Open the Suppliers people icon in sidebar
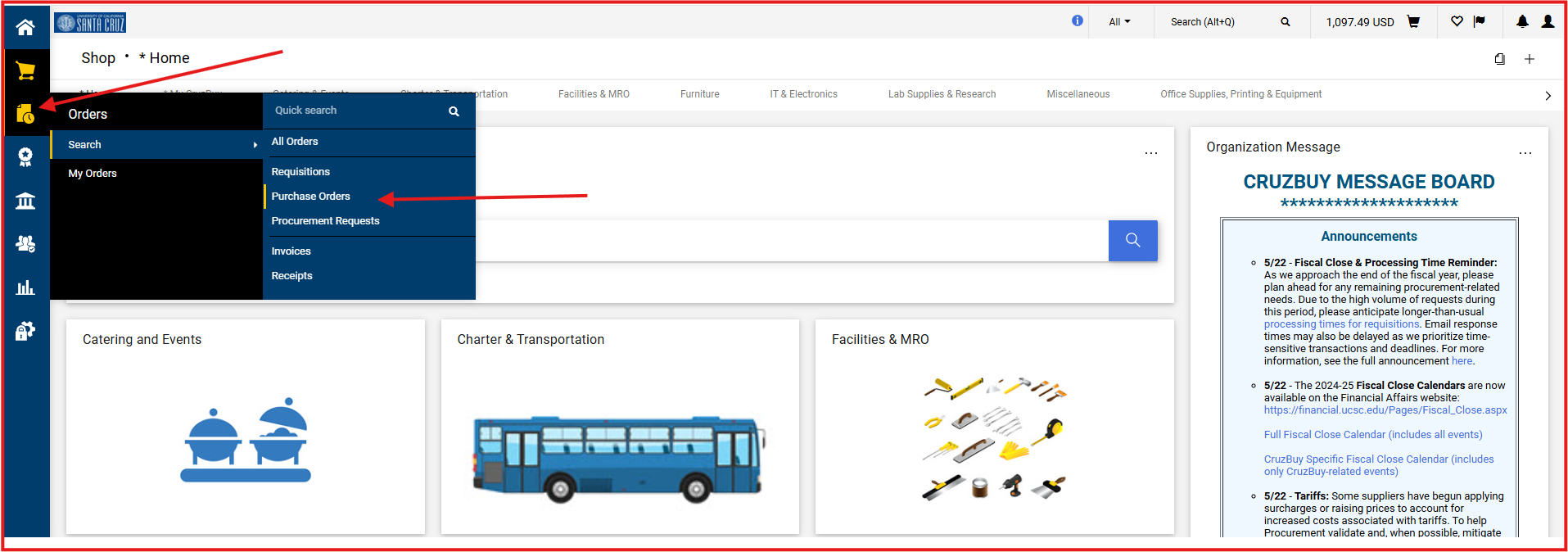 click(25, 244)
